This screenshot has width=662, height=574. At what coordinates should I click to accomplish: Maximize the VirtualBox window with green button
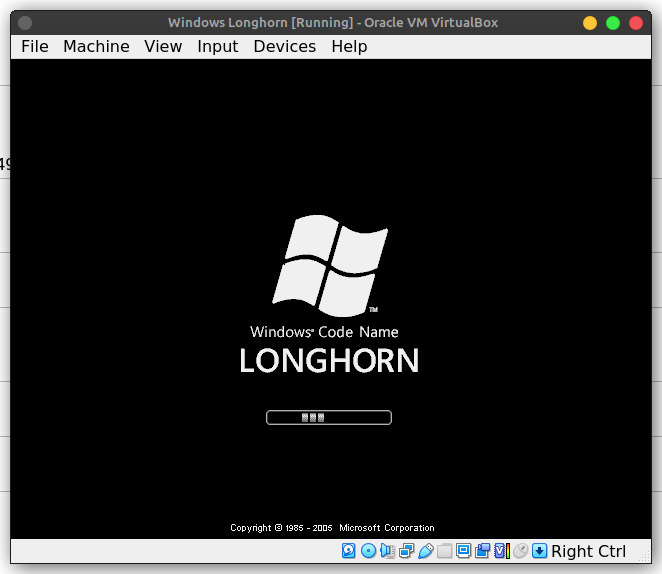pos(613,23)
